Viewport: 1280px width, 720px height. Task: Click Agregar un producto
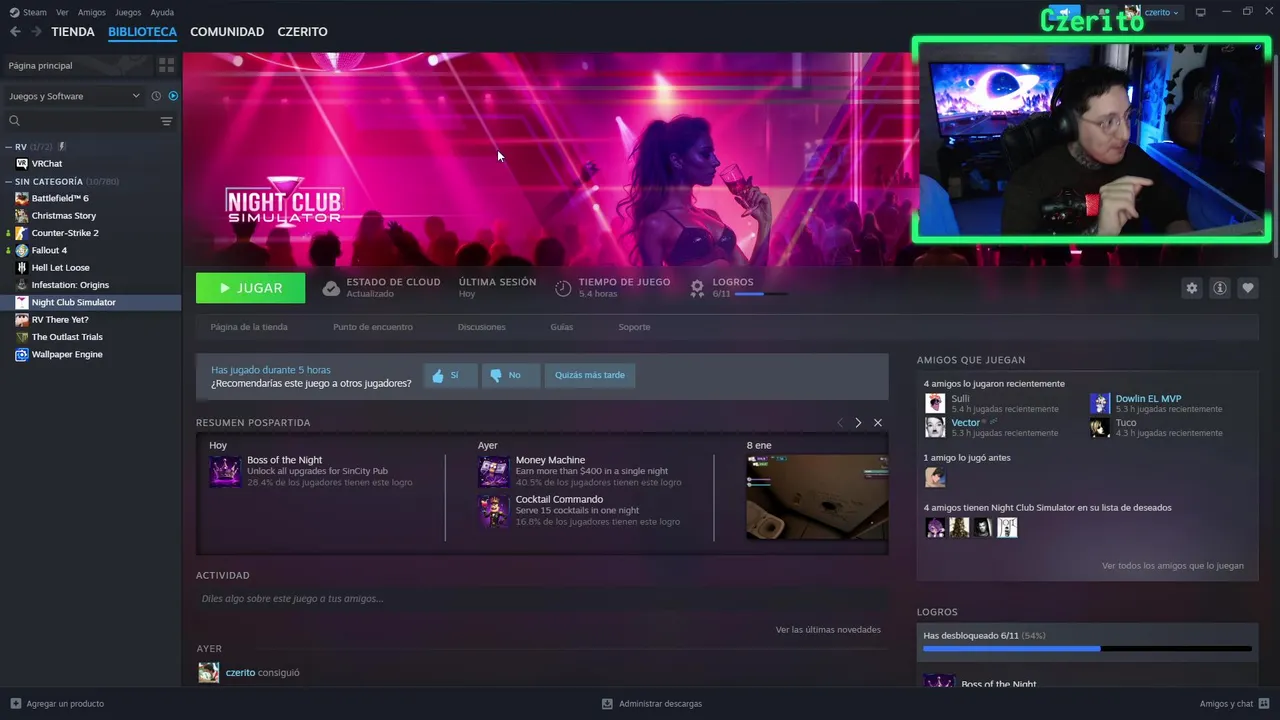click(x=57, y=704)
